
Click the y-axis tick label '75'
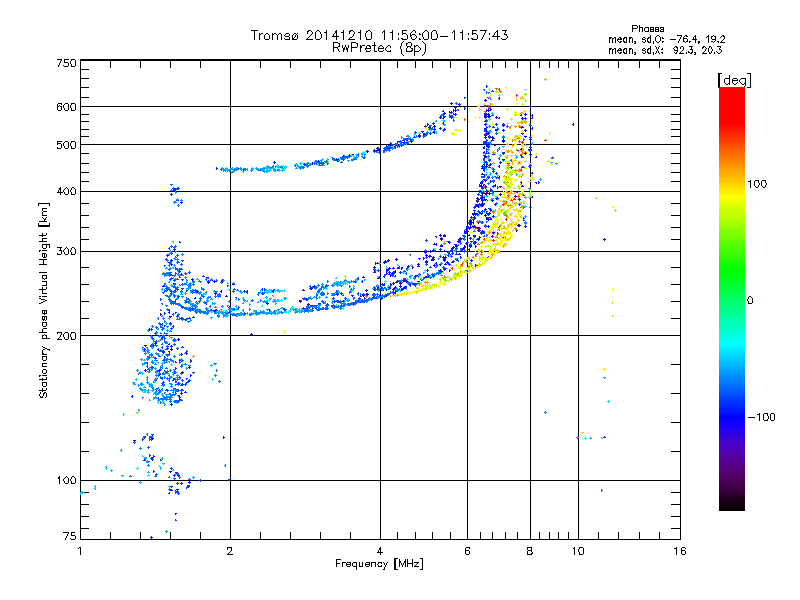pos(70,536)
